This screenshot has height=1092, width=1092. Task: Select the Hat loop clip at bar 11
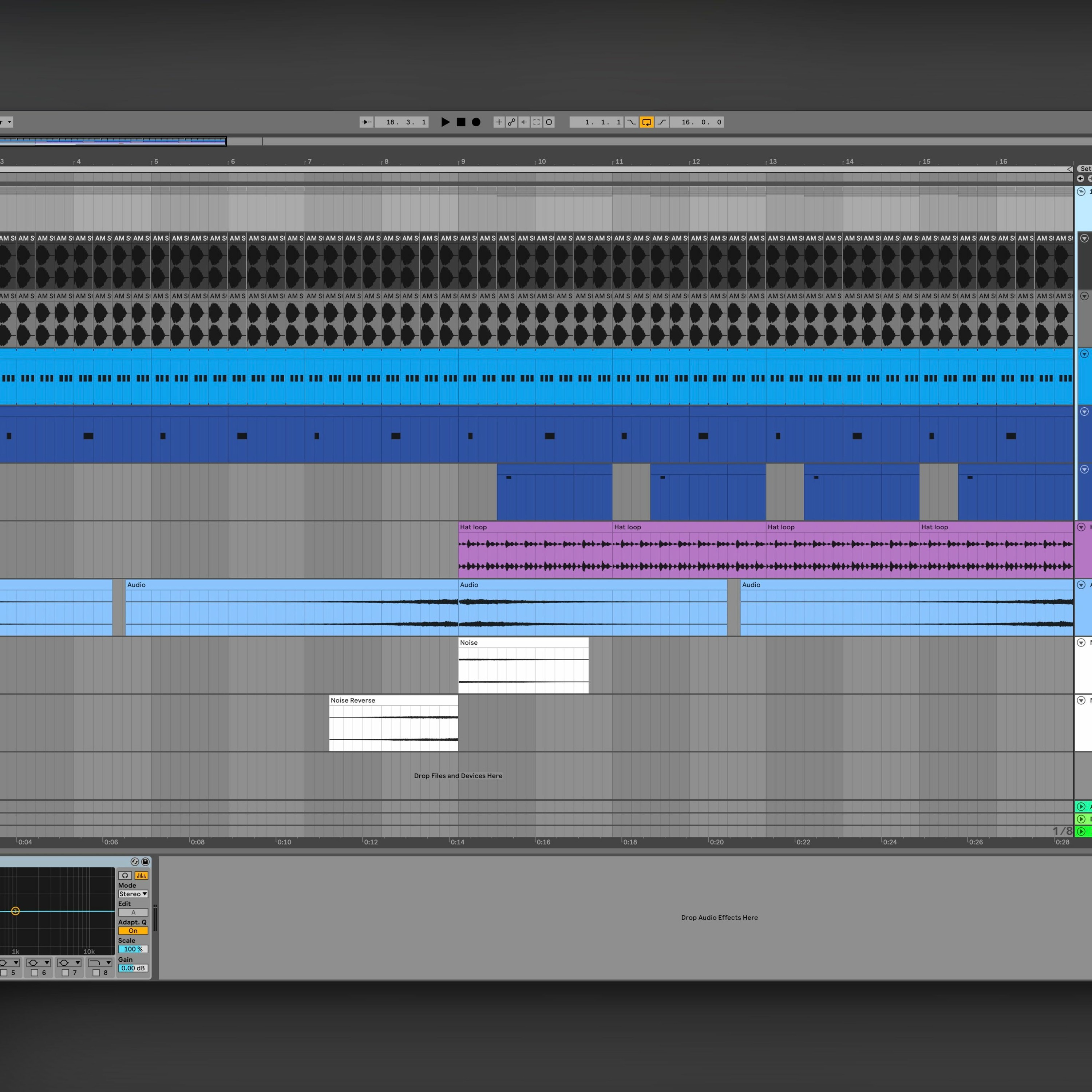point(689,549)
